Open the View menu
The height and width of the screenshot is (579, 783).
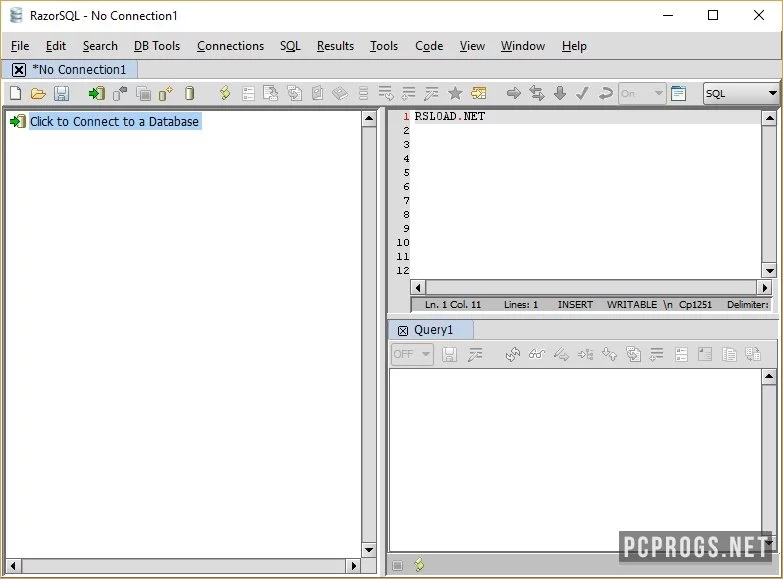[x=472, y=46]
